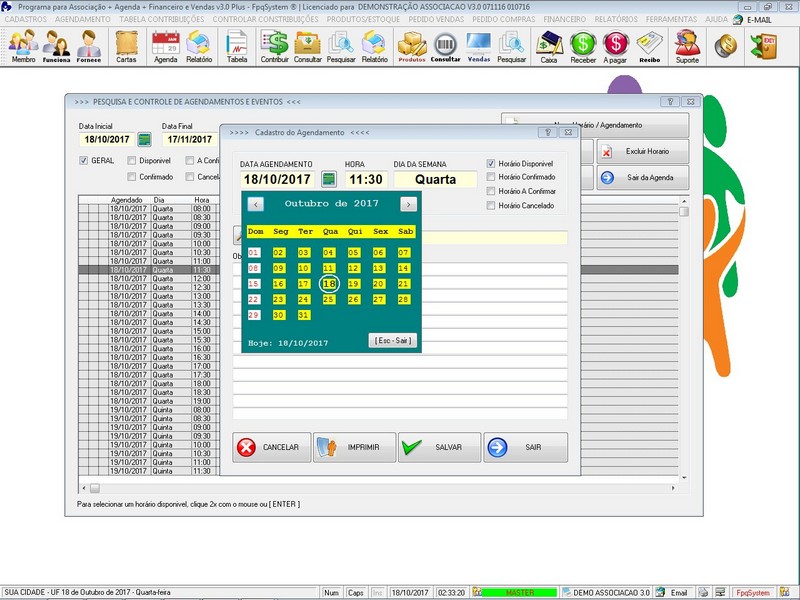Open the E-MAIL menu item
Image resolution: width=800 pixels, height=600 pixels.
point(753,20)
